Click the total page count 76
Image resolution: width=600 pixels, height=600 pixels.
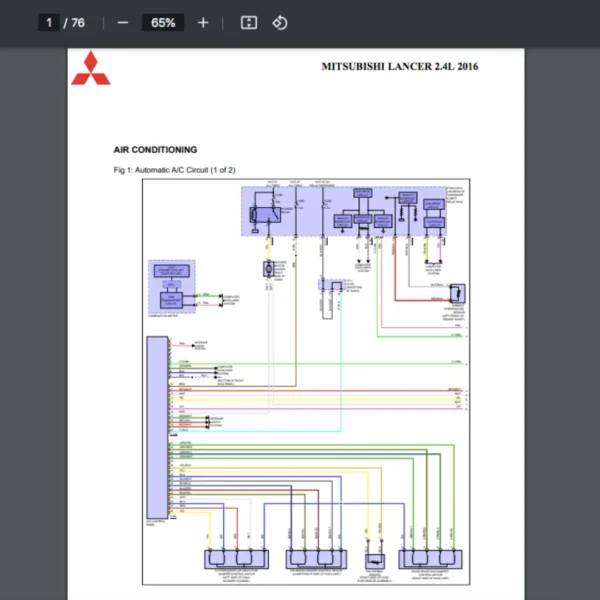(76, 22)
